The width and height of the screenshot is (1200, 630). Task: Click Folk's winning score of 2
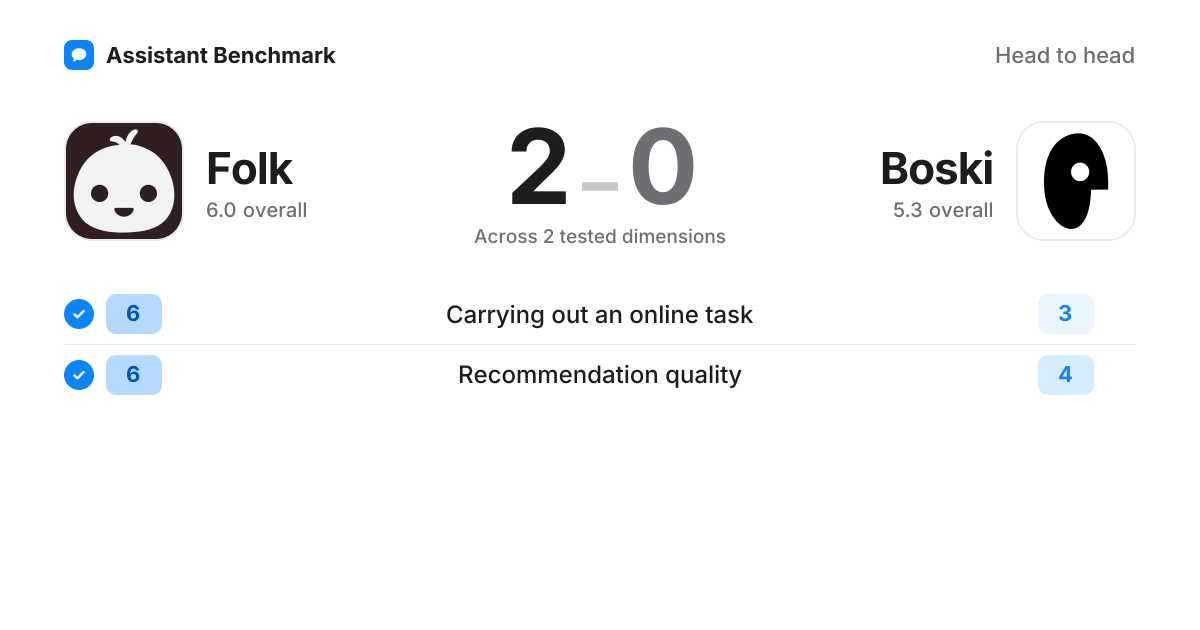(x=539, y=167)
